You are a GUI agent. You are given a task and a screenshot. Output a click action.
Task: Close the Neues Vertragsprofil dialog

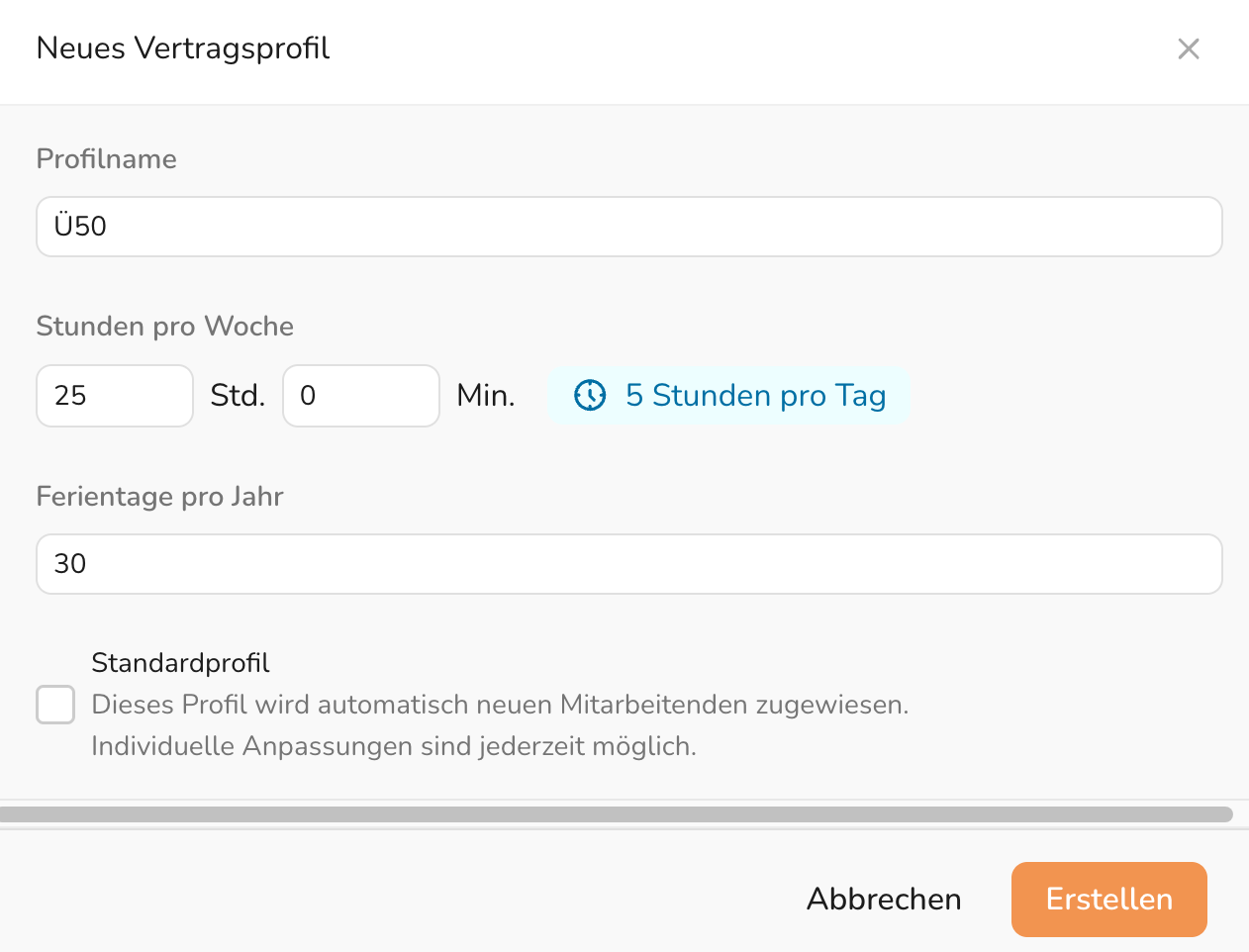point(1188,48)
